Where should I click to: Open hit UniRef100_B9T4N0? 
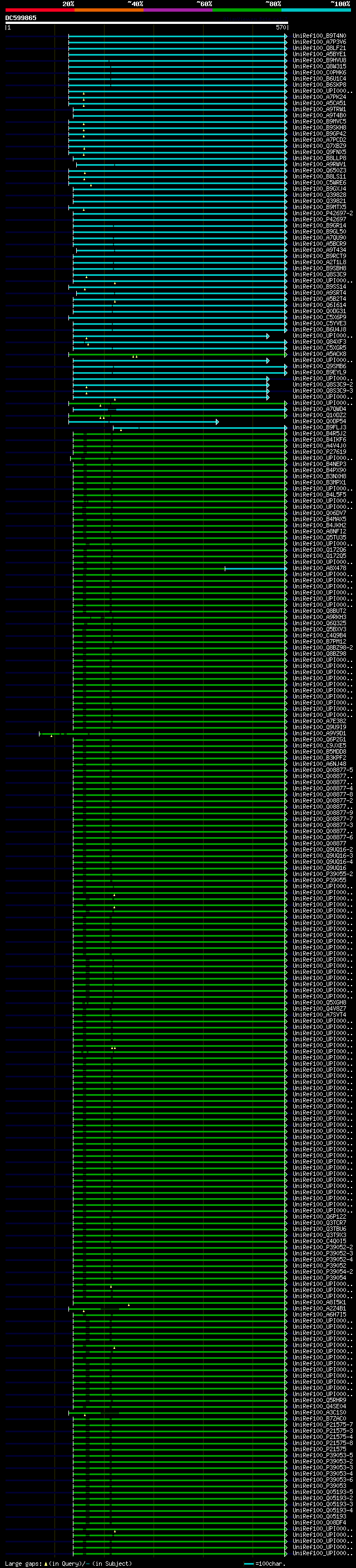[x=319, y=36]
